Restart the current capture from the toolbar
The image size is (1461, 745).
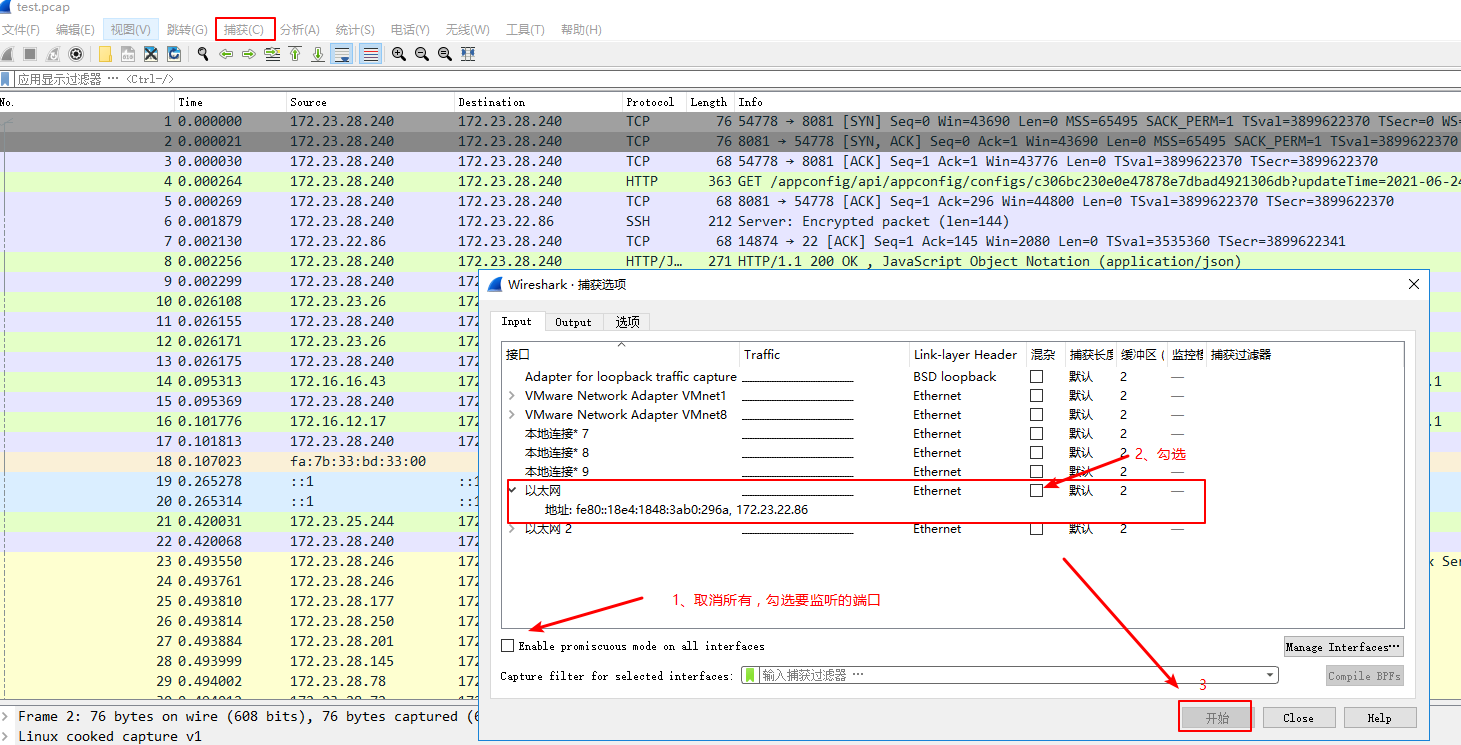tap(53, 54)
